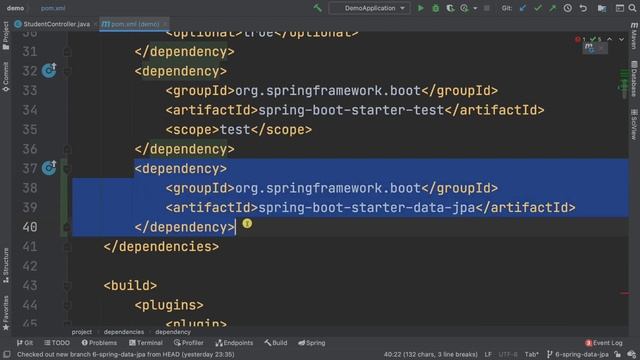Open the Project tool window

coord(6,36)
